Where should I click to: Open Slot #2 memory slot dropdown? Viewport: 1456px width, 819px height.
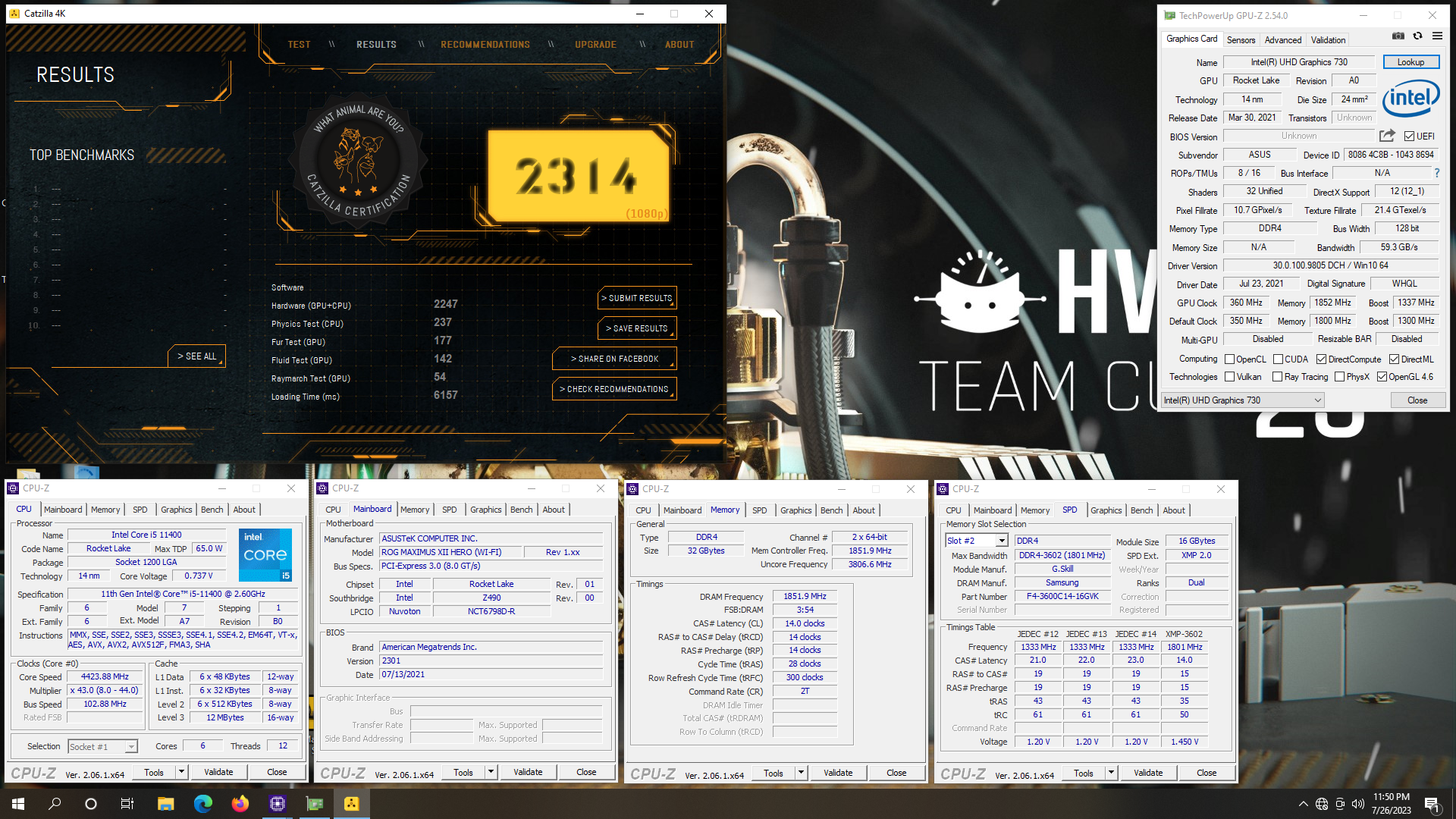click(x=976, y=541)
